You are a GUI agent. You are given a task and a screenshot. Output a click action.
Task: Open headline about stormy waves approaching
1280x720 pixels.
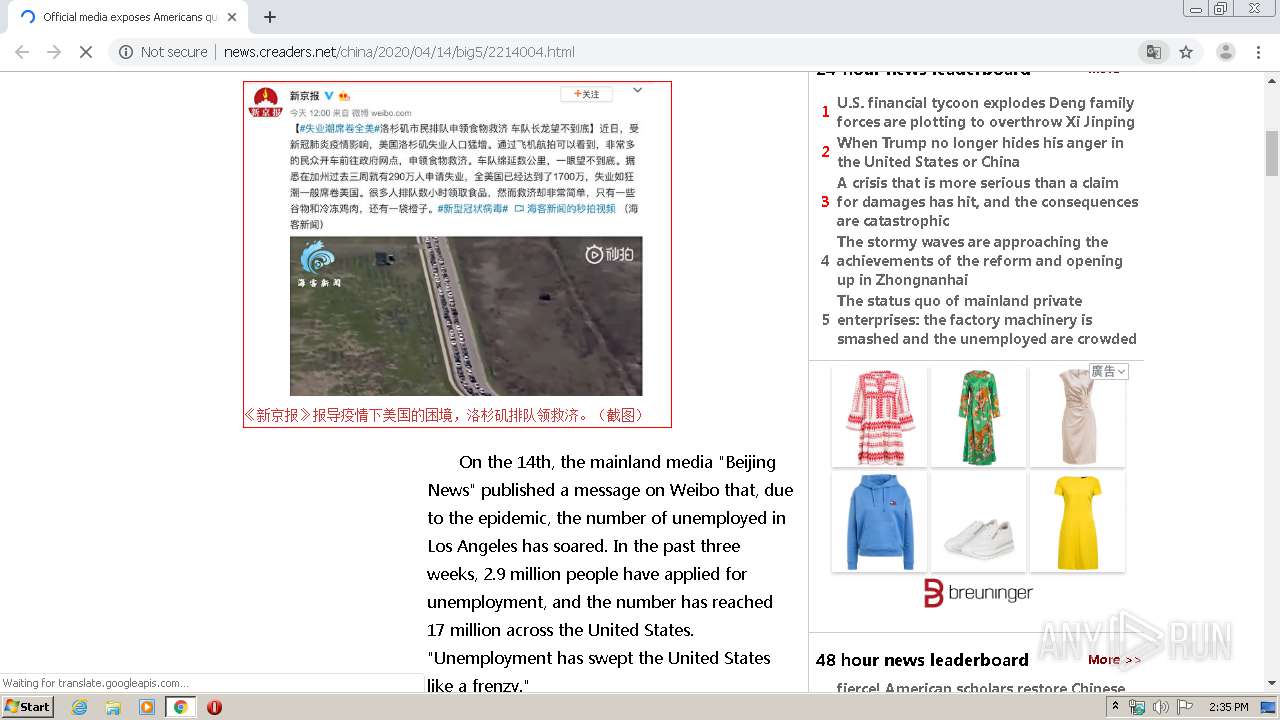[x=979, y=260]
